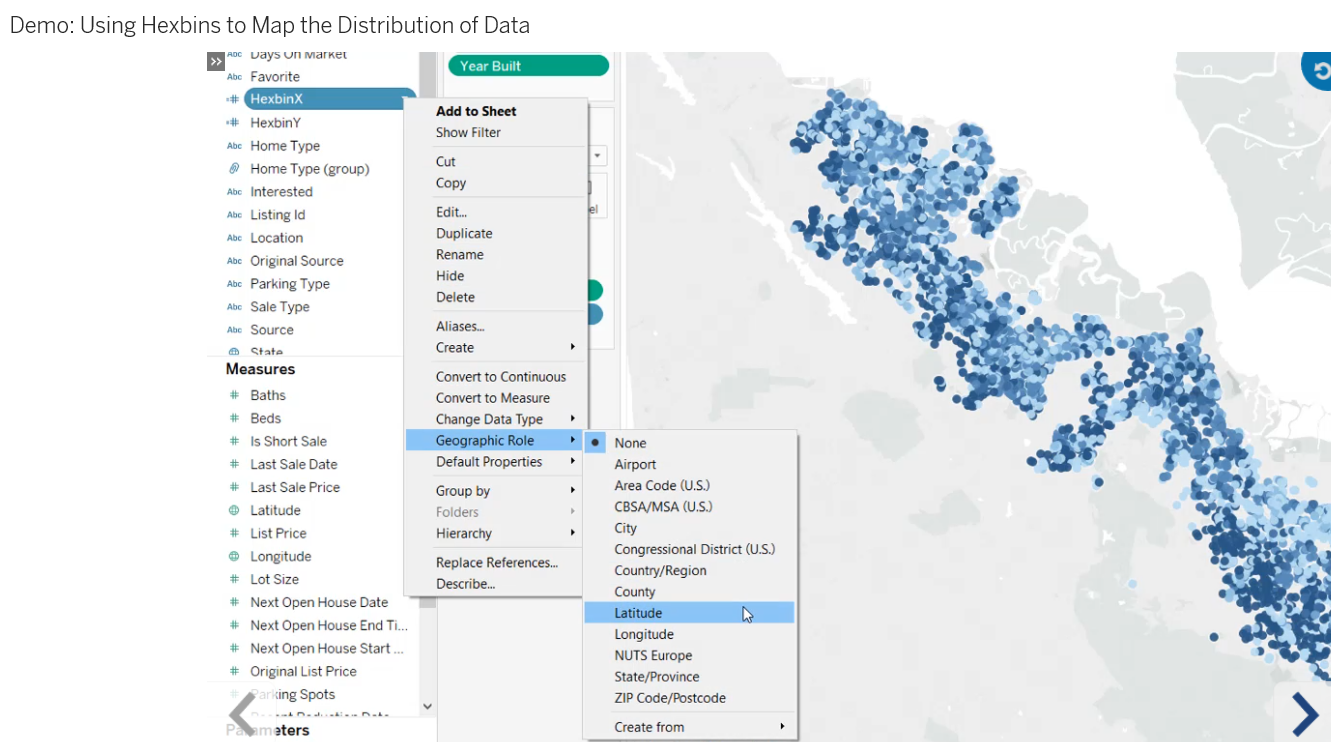The width and height of the screenshot is (1331, 742).
Task: Select the Listing Id dimension
Action: 277,215
